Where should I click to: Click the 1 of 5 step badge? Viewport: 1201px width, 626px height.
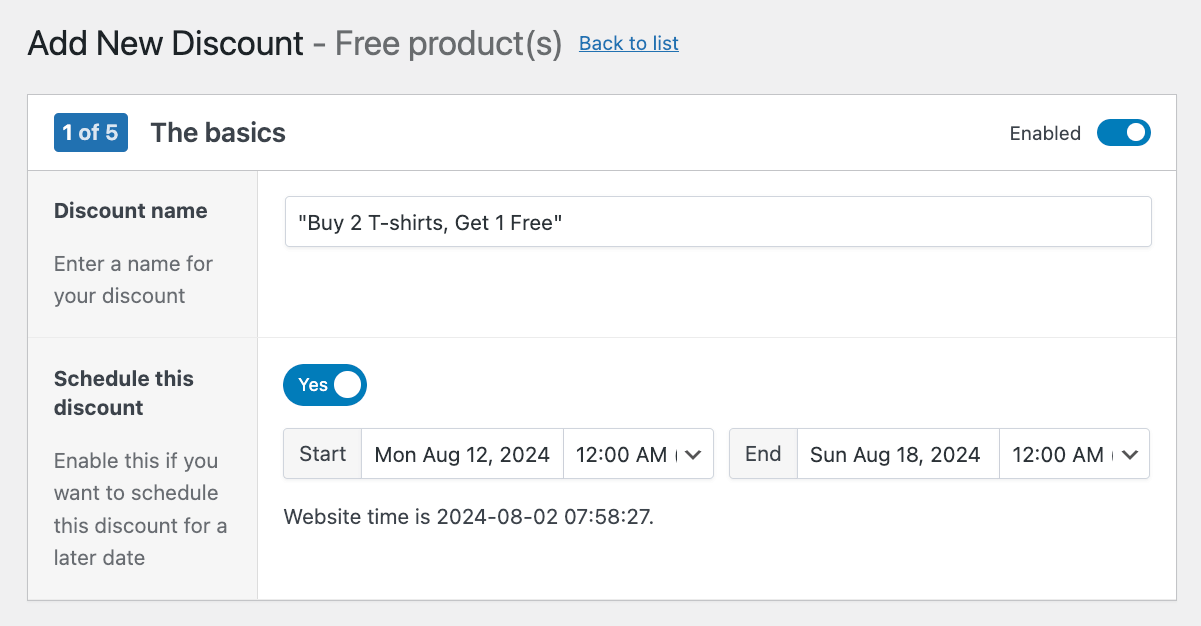tap(91, 132)
